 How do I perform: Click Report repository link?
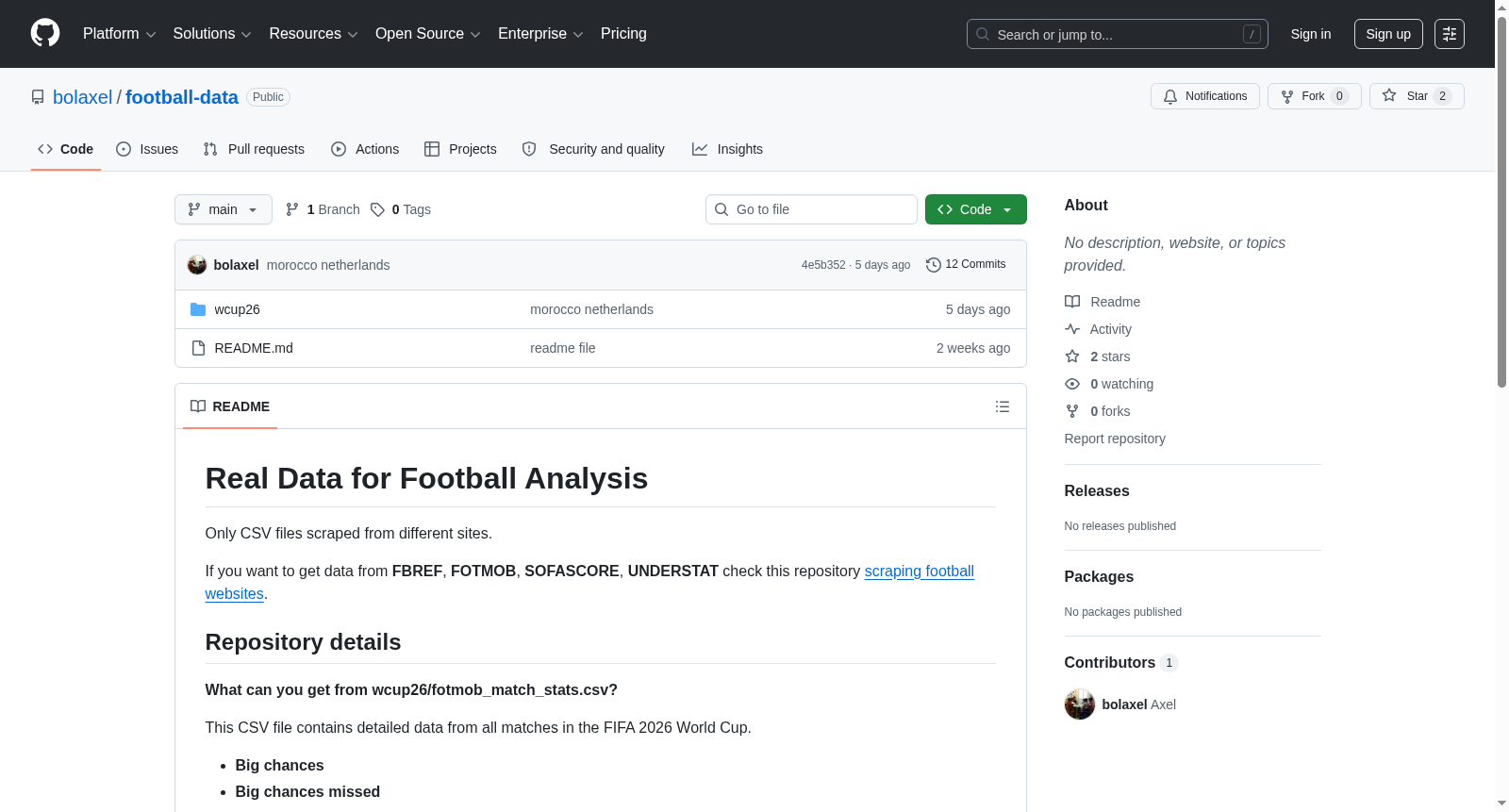[1115, 439]
